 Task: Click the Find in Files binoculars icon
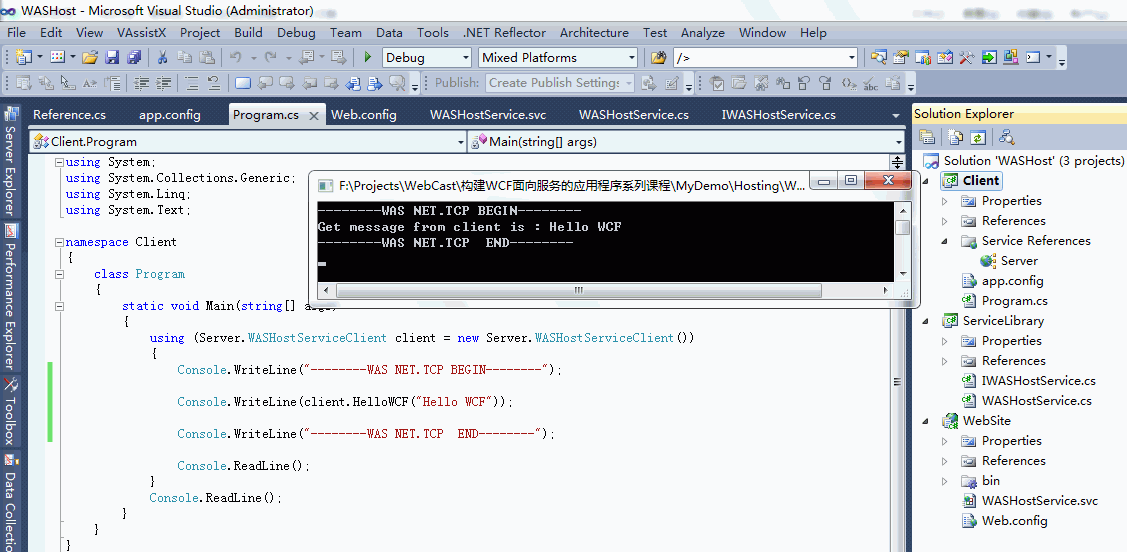pyautogui.click(x=658, y=58)
